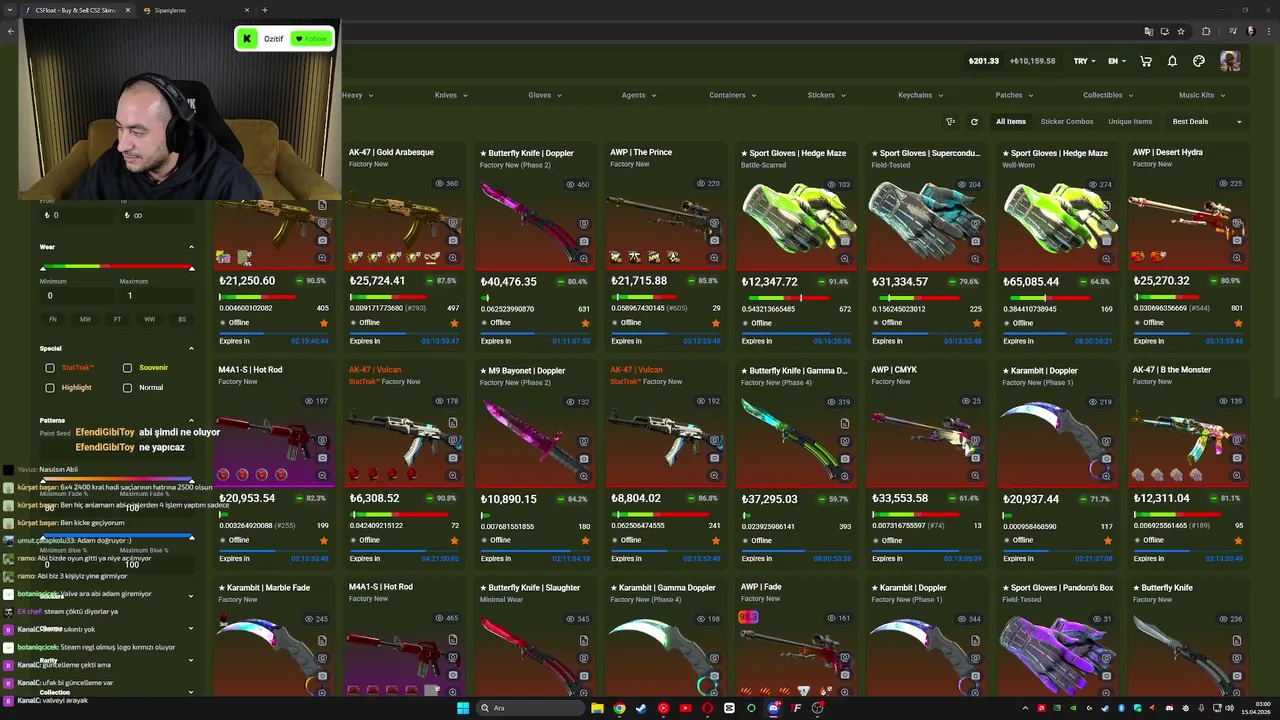Click the ₺201.33 balance button
Viewport: 1280px width, 720px height.
click(x=984, y=61)
